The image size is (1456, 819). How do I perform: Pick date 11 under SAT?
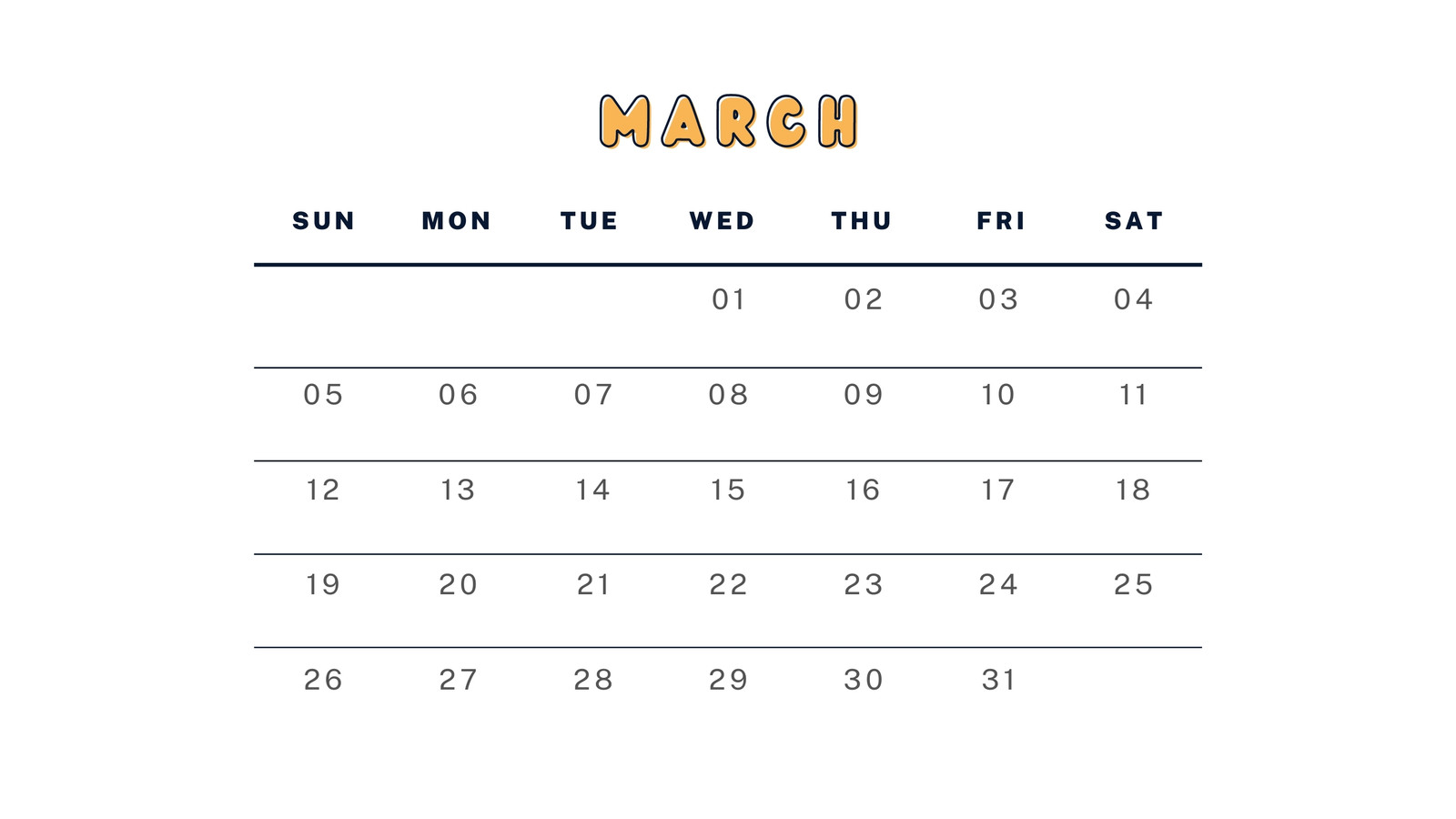pyautogui.click(x=1134, y=395)
